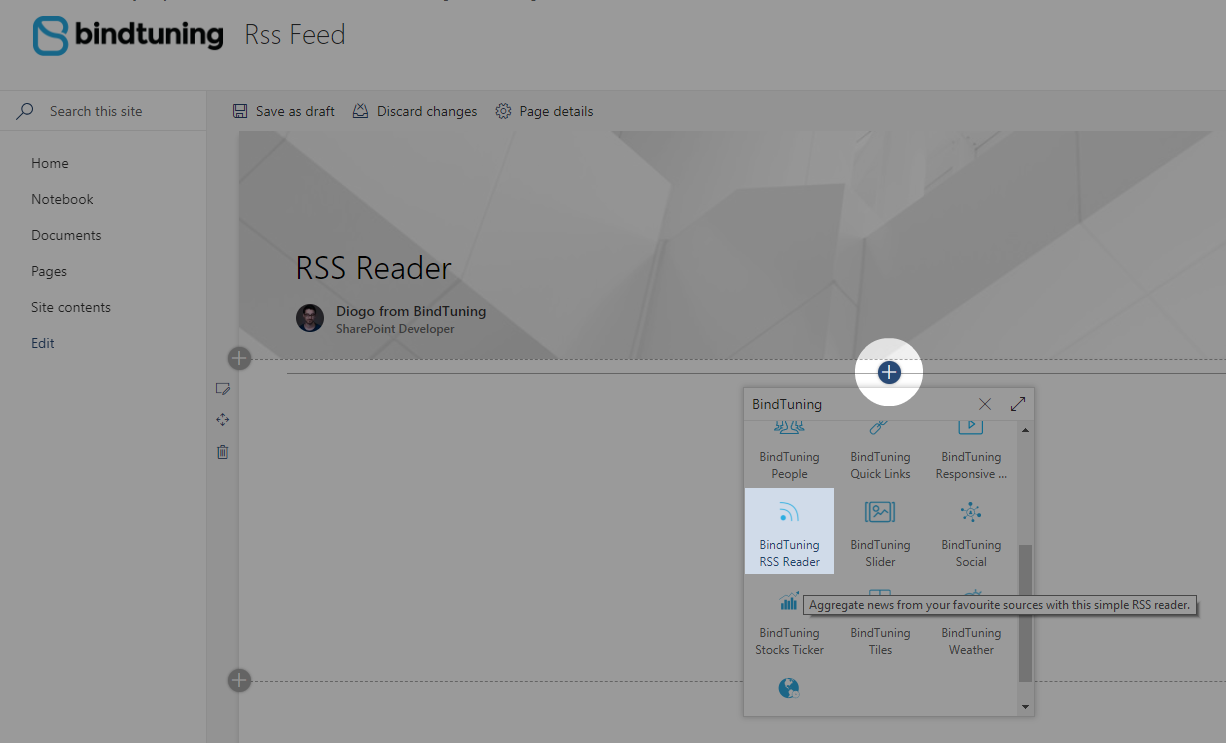Expand the web part picker to full size
Image resolution: width=1226 pixels, height=743 pixels.
click(1018, 404)
